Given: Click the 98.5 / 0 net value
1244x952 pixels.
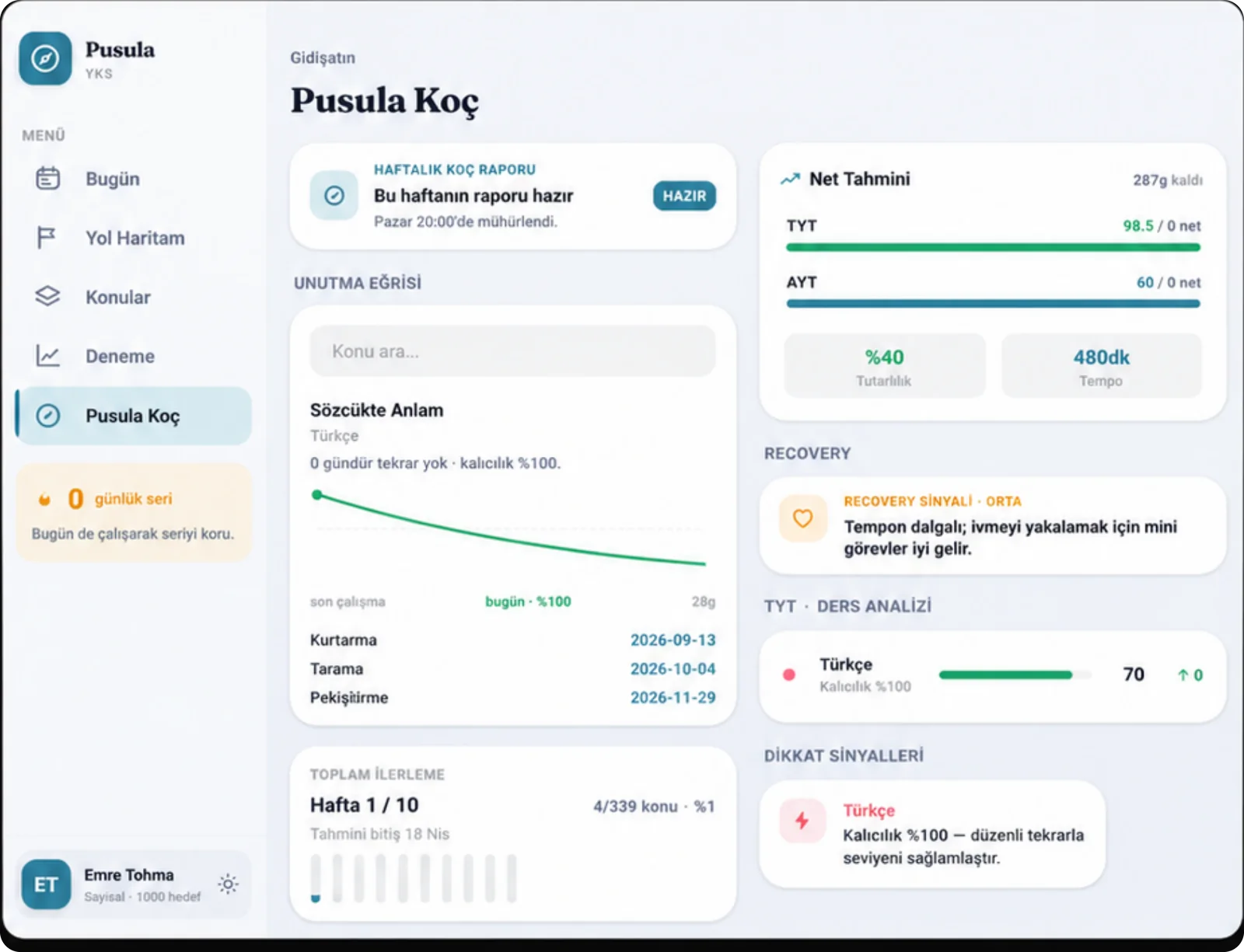Looking at the screenshot, I should coord(1162,226).
